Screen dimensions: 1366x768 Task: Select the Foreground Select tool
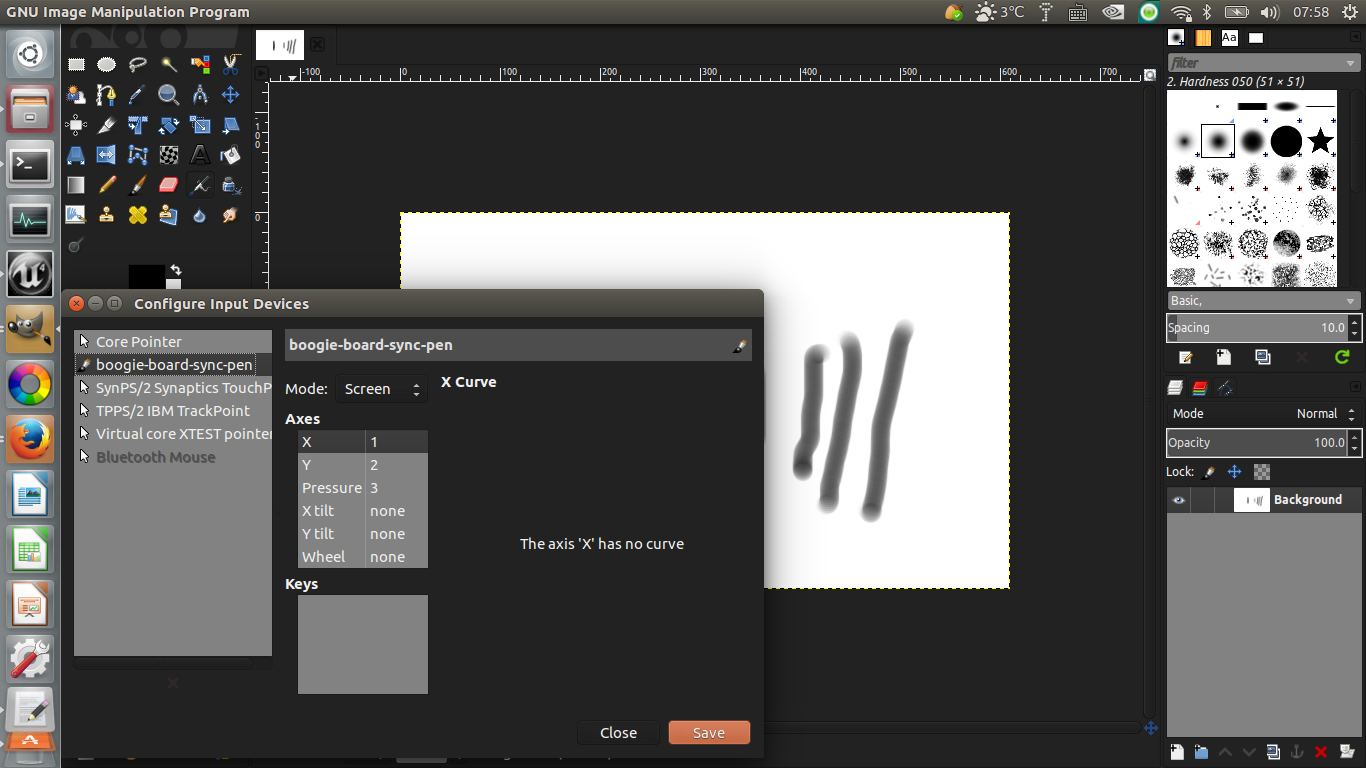coord(76,95)
